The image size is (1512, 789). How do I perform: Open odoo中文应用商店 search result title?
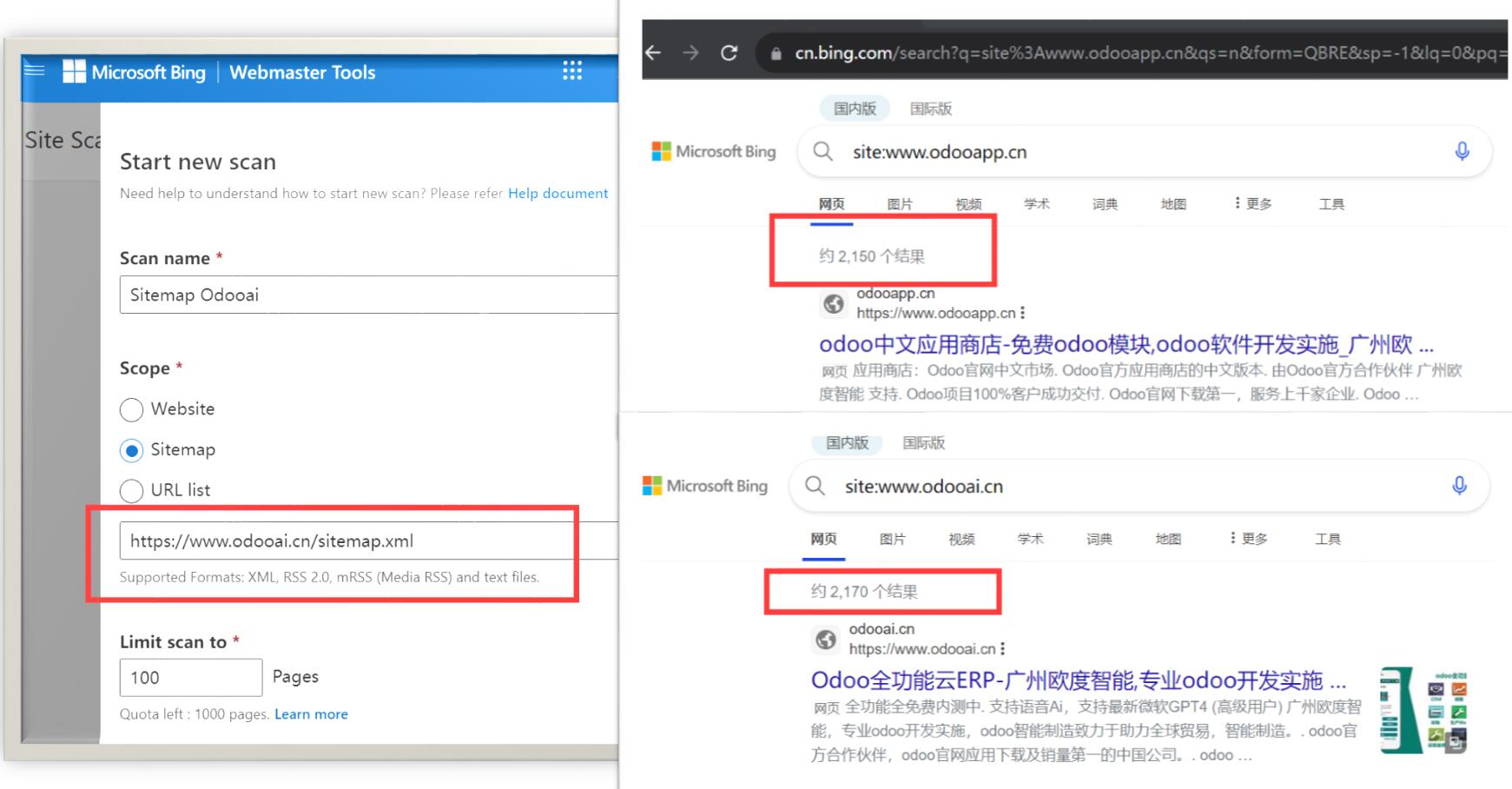click(x=1126, y=344)
